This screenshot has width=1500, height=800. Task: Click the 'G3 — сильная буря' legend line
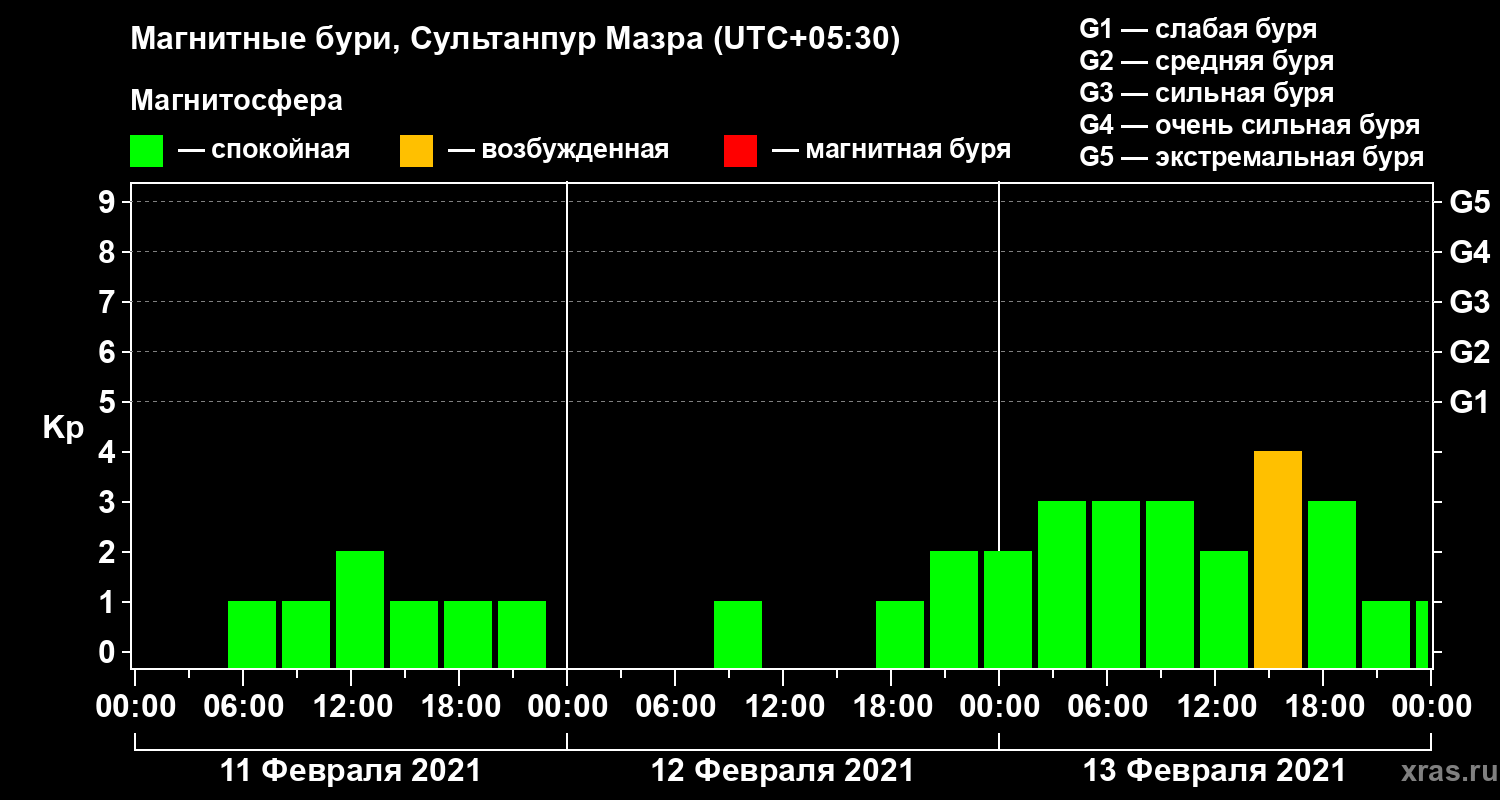pos(1206,93)
